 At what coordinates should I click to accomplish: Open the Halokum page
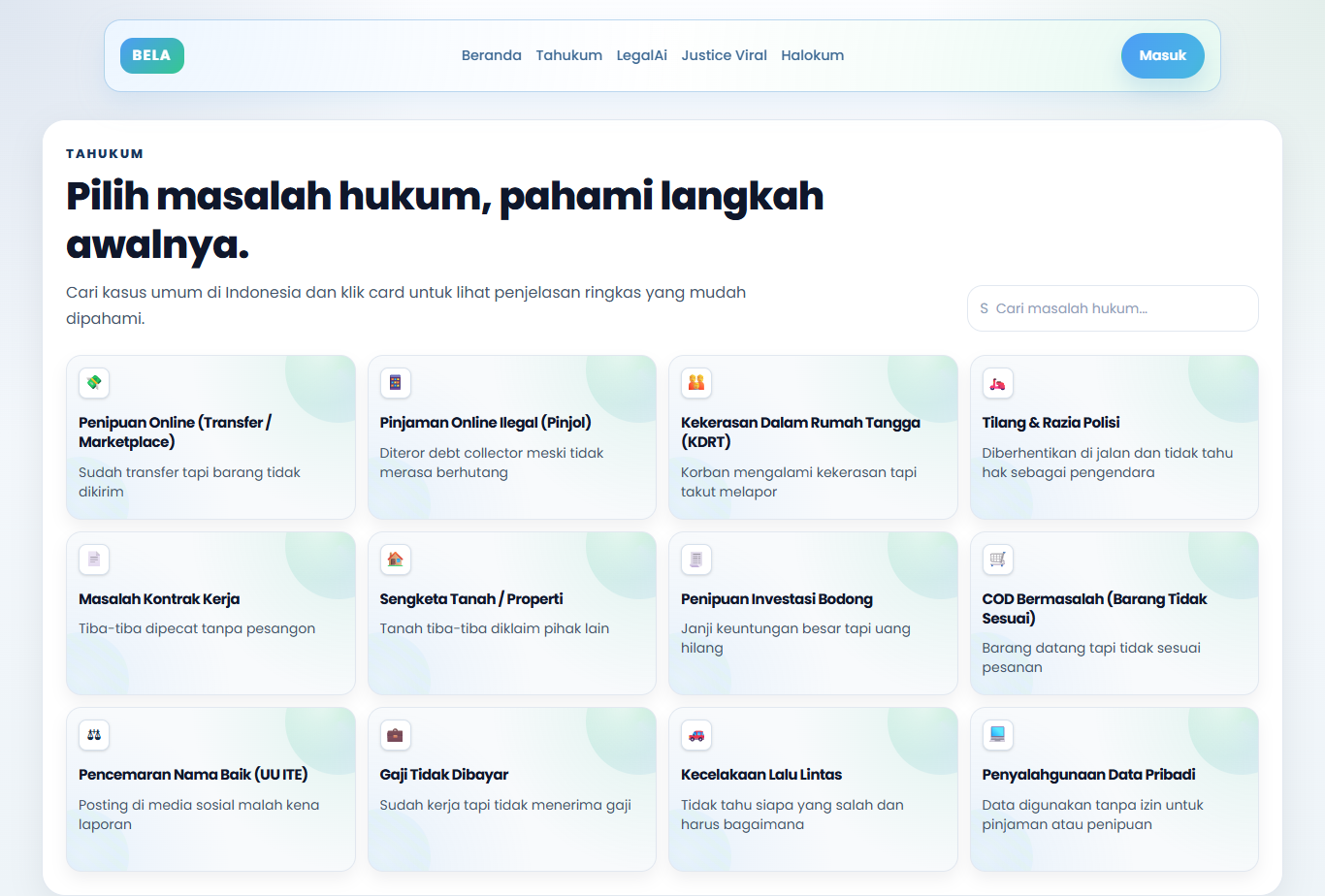click(x=813, y=55)
